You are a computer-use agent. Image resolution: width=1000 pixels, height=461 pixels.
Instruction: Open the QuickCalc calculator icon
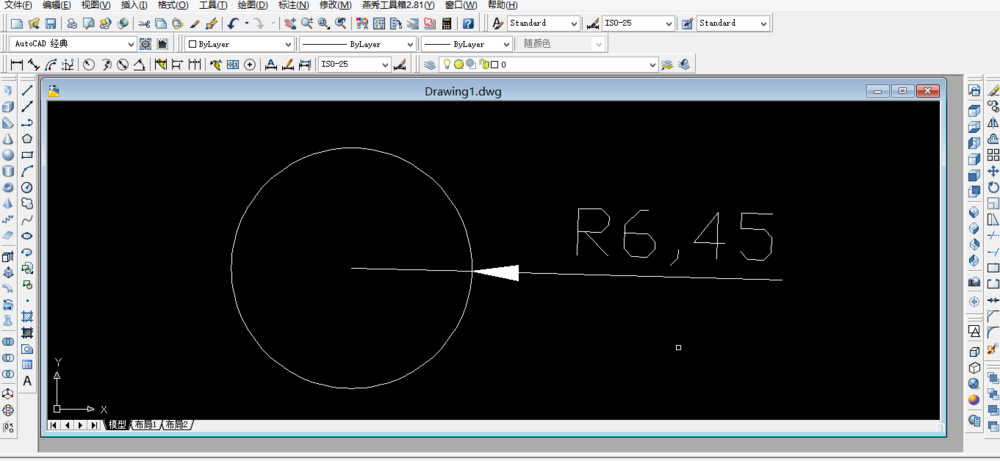click(x=446, y=24)
